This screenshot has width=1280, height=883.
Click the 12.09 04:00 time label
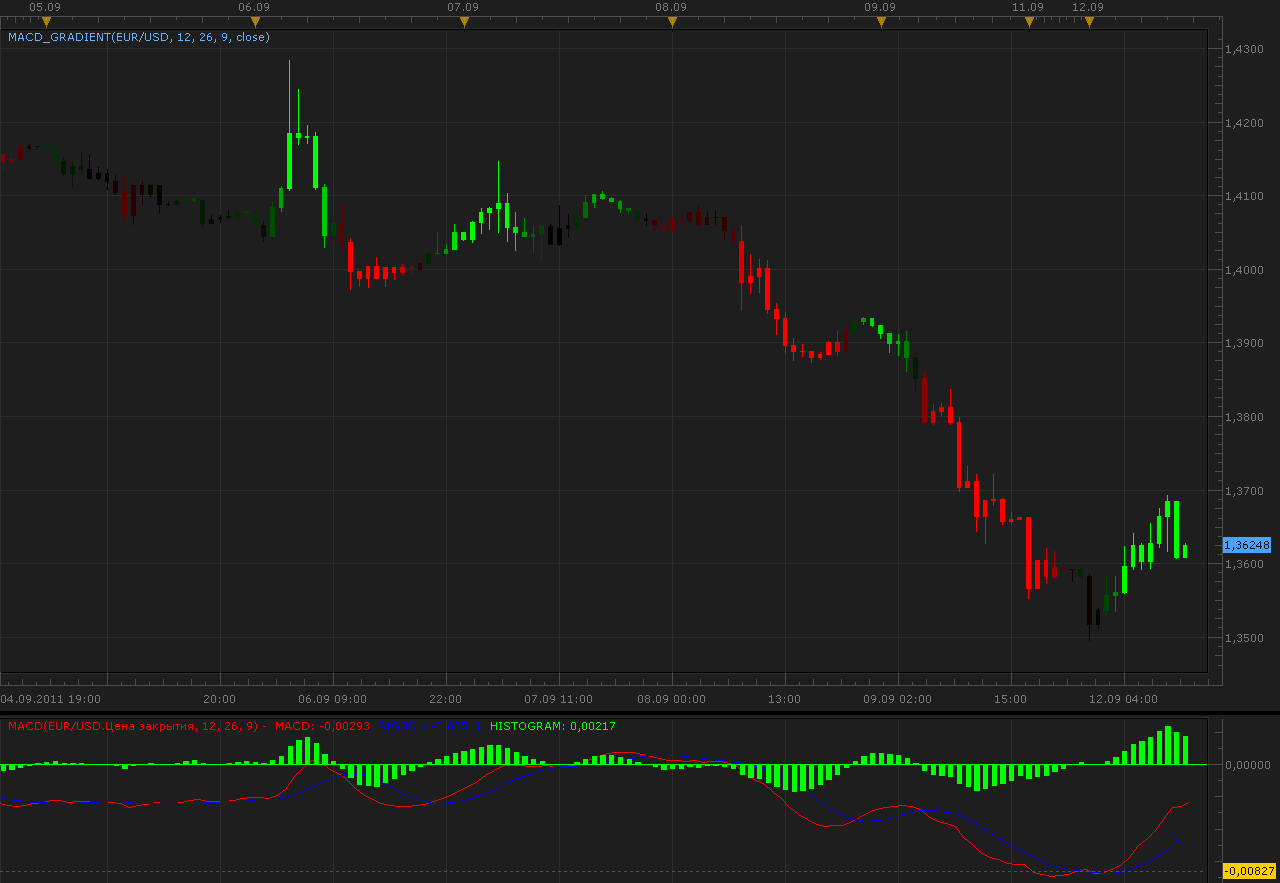click(1124, 699)
